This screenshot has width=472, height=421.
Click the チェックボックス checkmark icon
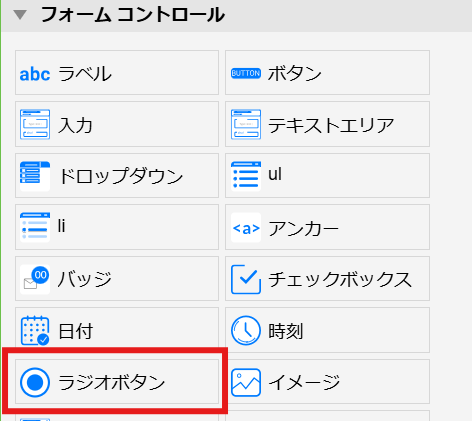[x=246, y=279]
